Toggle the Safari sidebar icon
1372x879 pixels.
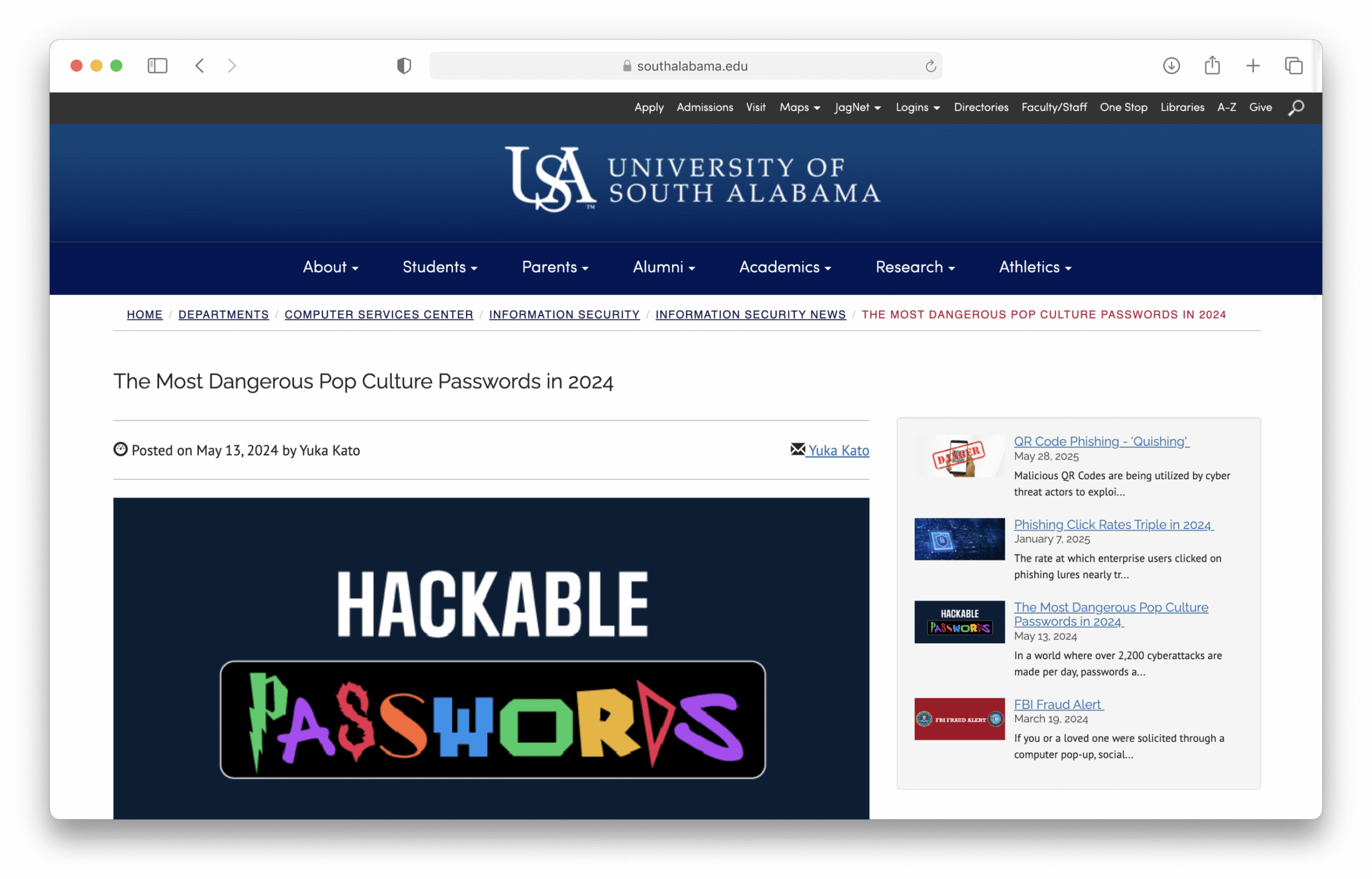point(157,65)
